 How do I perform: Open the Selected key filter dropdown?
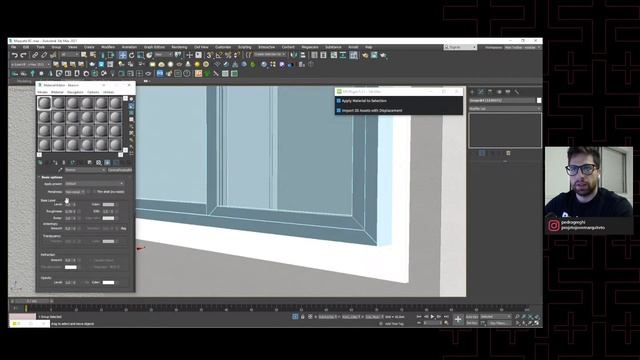coord(496,316)
